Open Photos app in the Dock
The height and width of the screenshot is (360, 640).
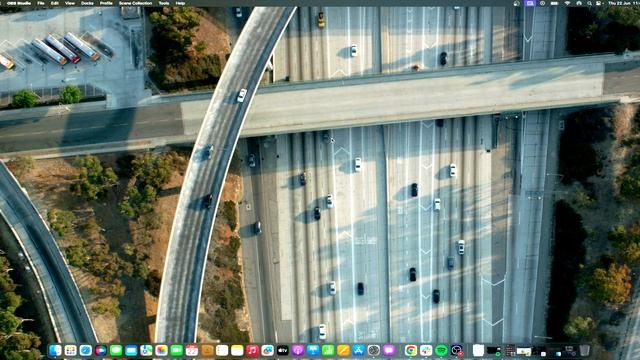click(161, 350)
